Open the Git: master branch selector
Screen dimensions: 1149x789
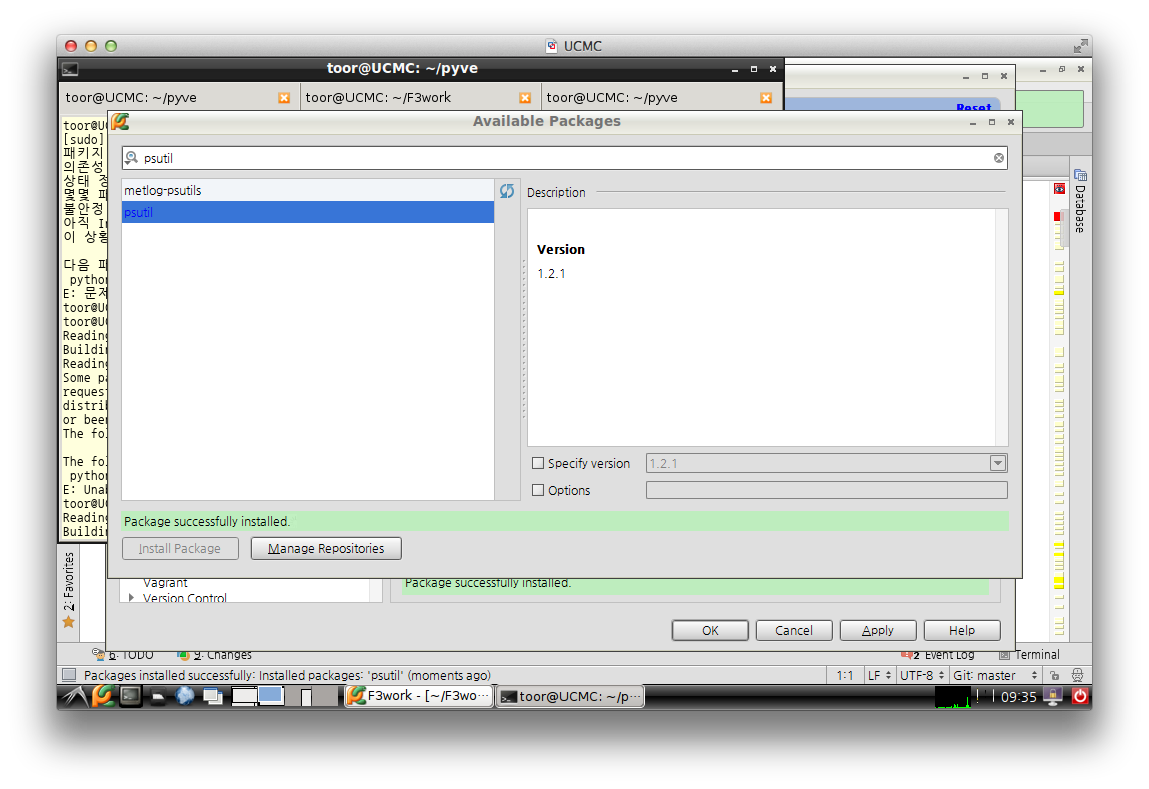point(995,675)
